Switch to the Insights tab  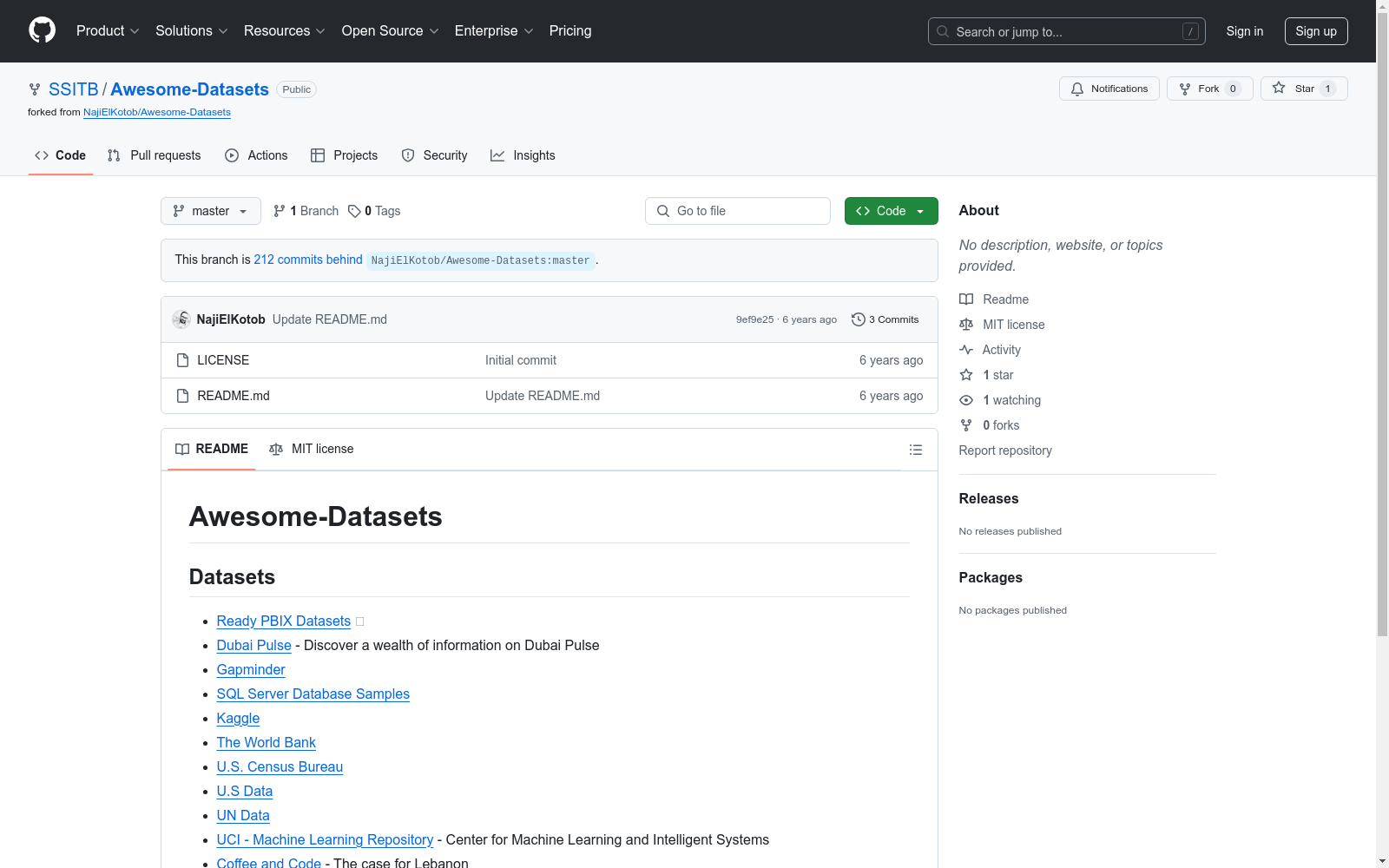click(523, 155)
